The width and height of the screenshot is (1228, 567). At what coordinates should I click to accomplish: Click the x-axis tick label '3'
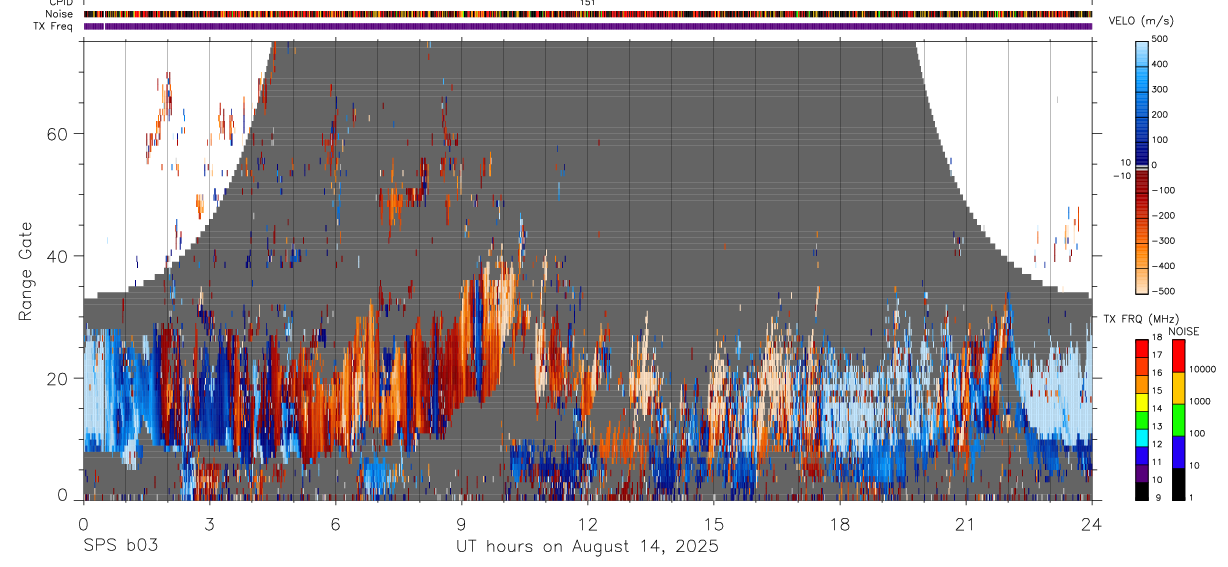click(209, 524)
